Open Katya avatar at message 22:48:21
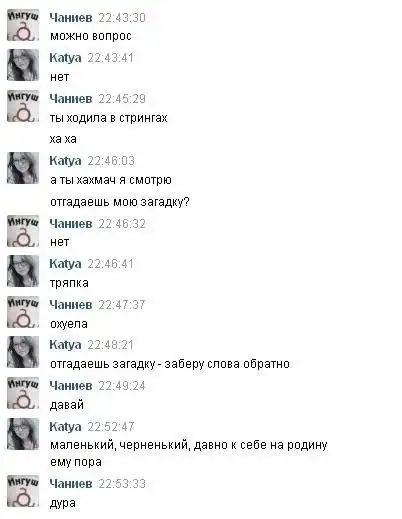The width and height of the screenshot is (402, 519). (x=23, y=352)
